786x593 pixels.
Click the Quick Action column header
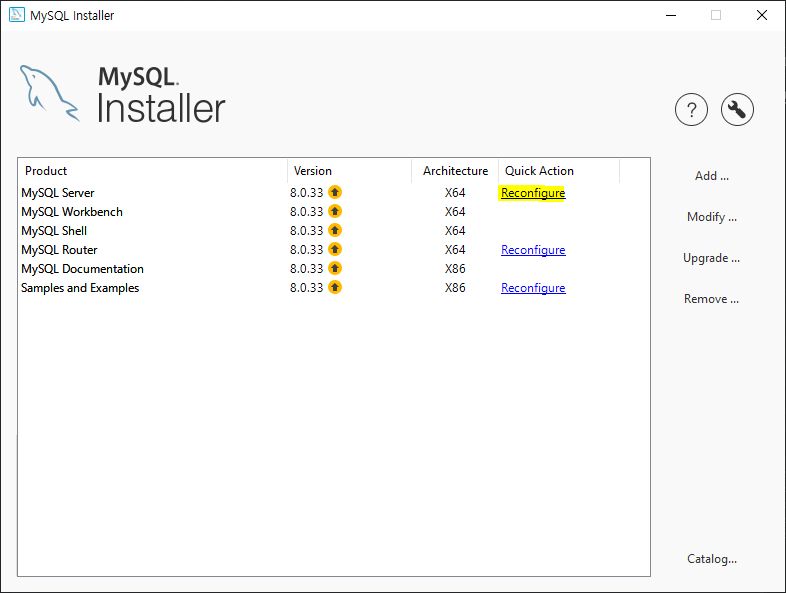coord(559,171)
